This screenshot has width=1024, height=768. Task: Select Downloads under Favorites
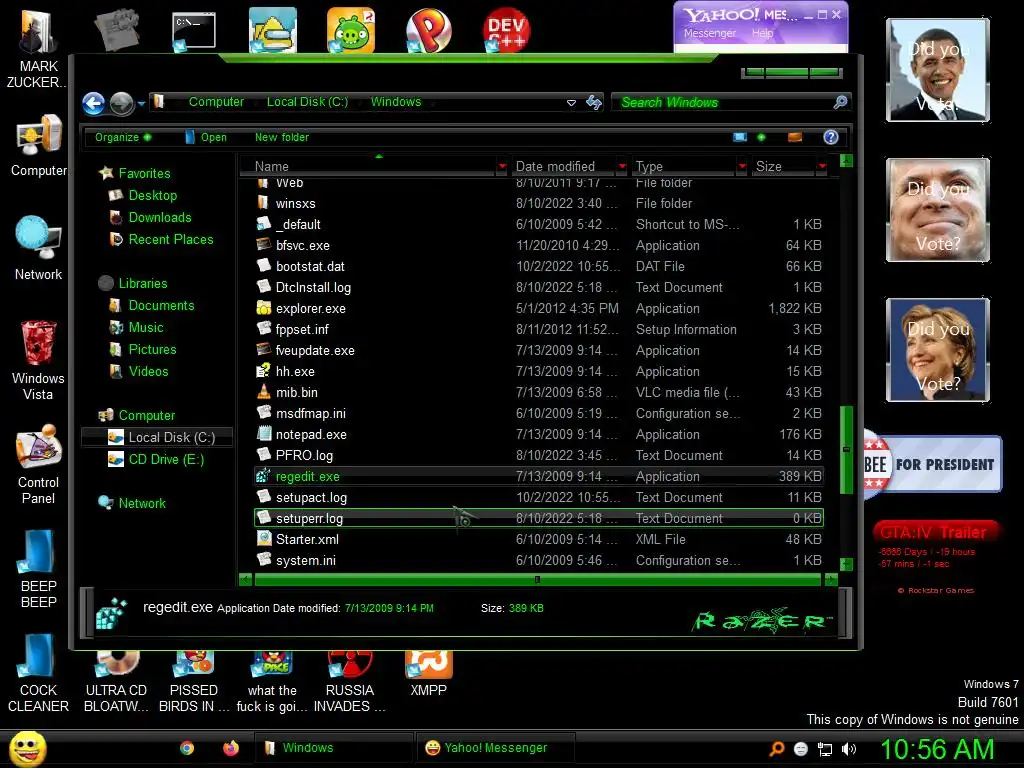pyautogui.click(x=159, y=217)
